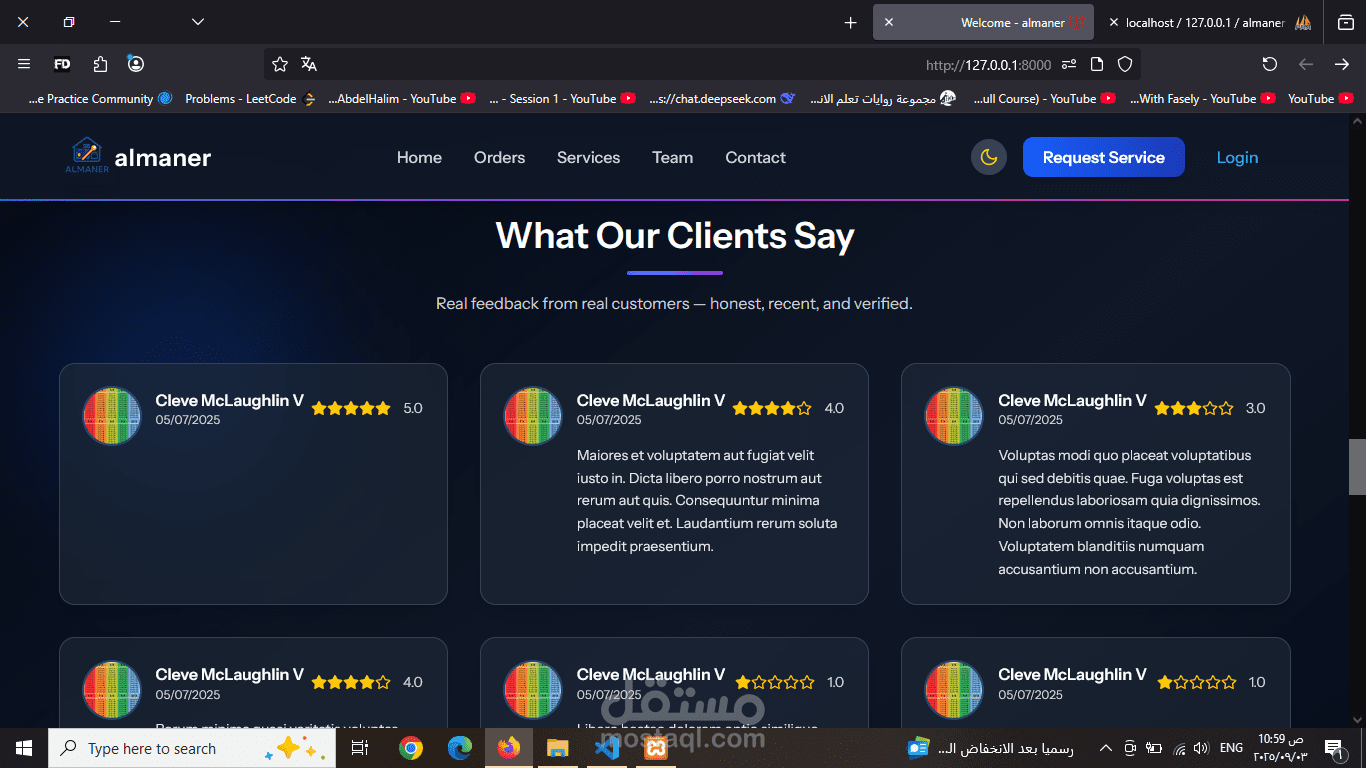Switch the ENG input language indicator
This screenshot has width=1366, height=768.
click(1232, 748)
